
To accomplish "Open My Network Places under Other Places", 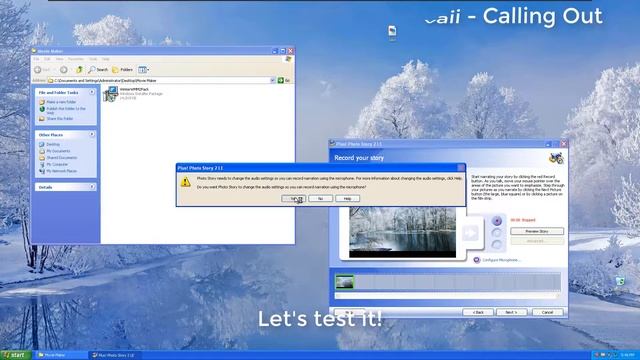I will (61, 171).
